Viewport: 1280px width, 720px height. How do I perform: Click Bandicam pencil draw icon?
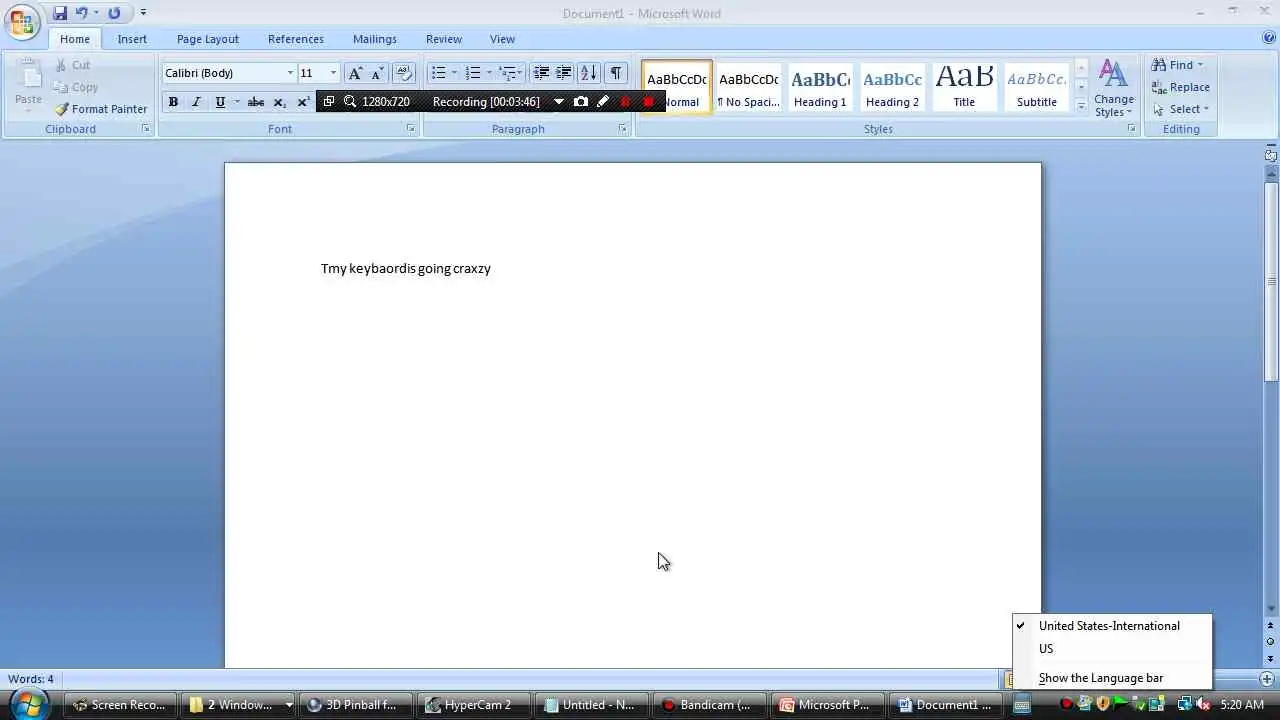[603, 102]
